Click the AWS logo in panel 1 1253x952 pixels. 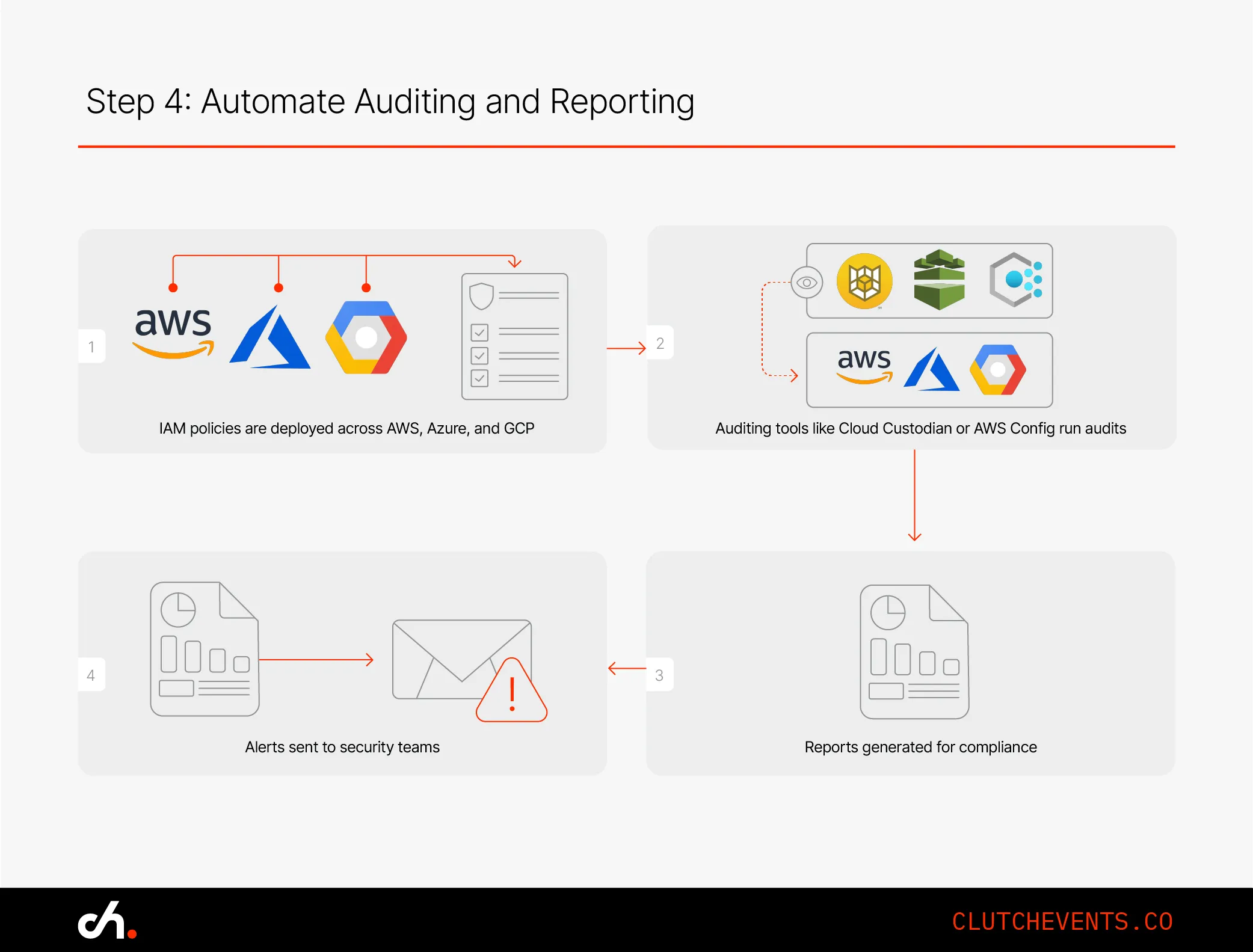173,334
